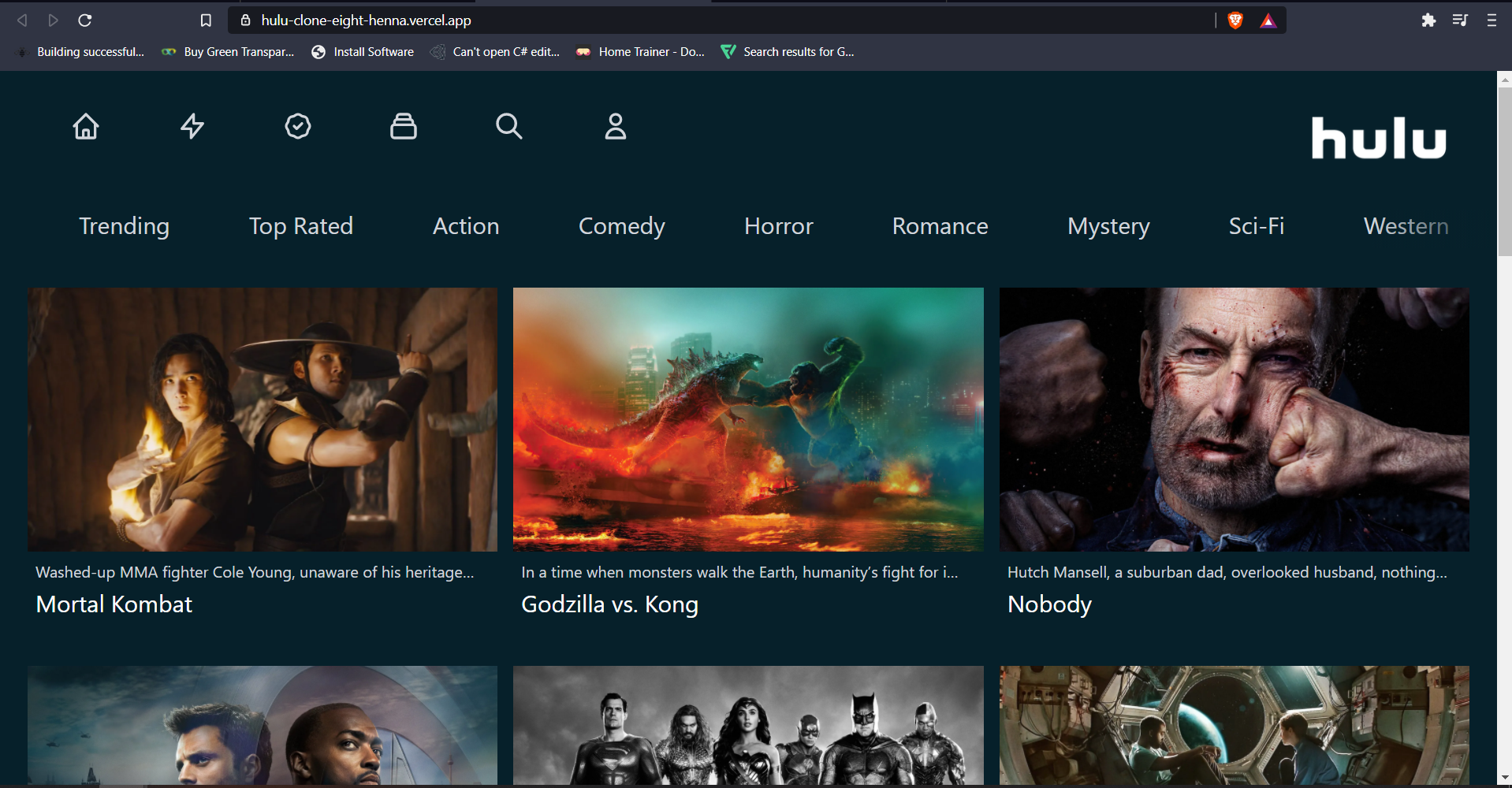
Task: Click the Trending lightning bolt icon
Action: (192, 126)
